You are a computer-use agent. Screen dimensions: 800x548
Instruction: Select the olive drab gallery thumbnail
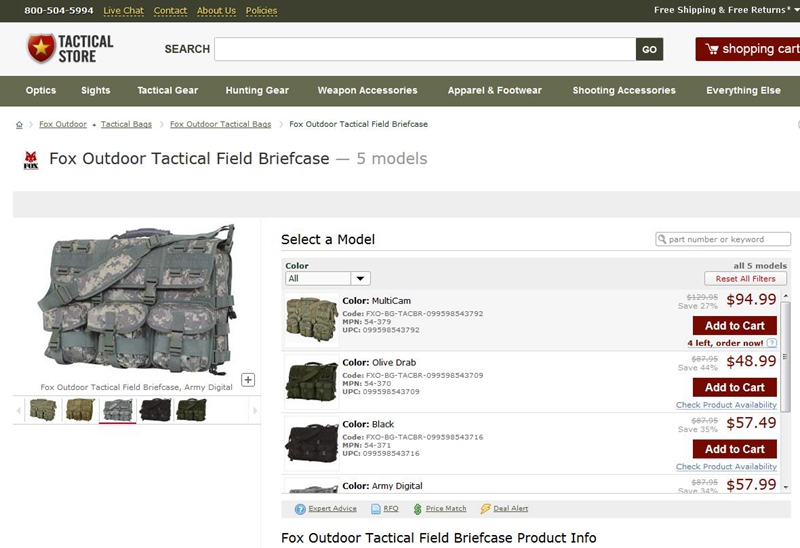191,410
